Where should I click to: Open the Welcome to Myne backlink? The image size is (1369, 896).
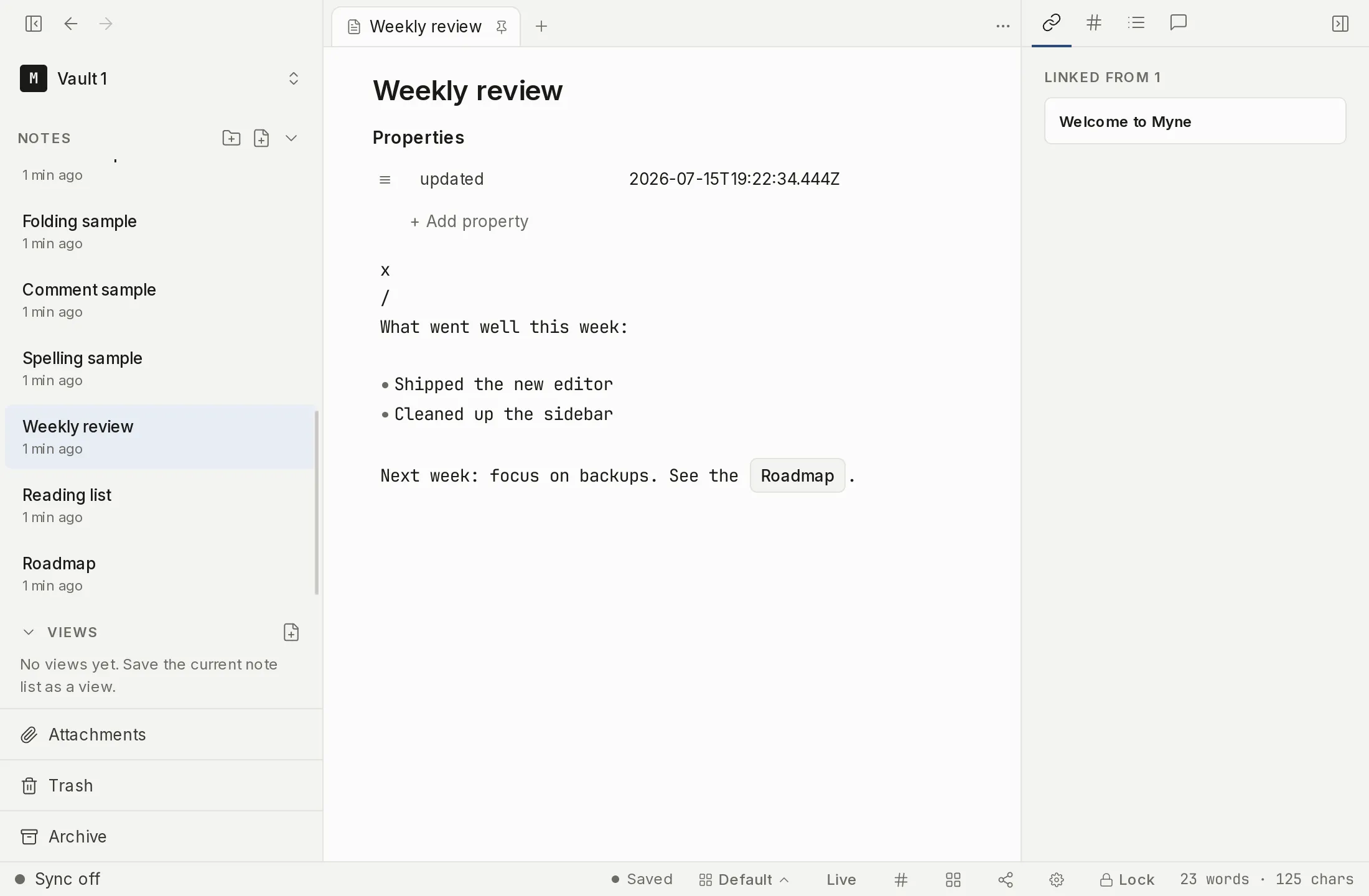(x=1195, y=121)
